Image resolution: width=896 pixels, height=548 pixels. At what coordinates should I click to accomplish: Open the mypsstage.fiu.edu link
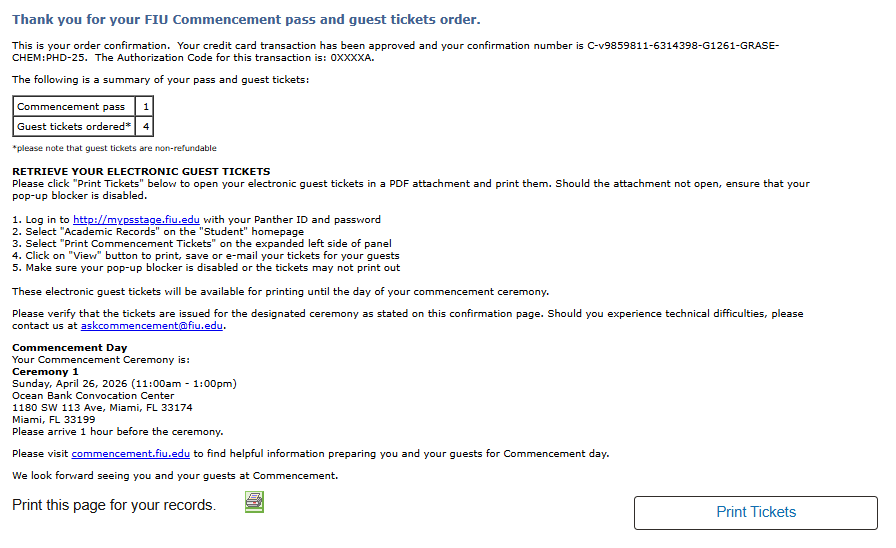click(x=136, y=220)
